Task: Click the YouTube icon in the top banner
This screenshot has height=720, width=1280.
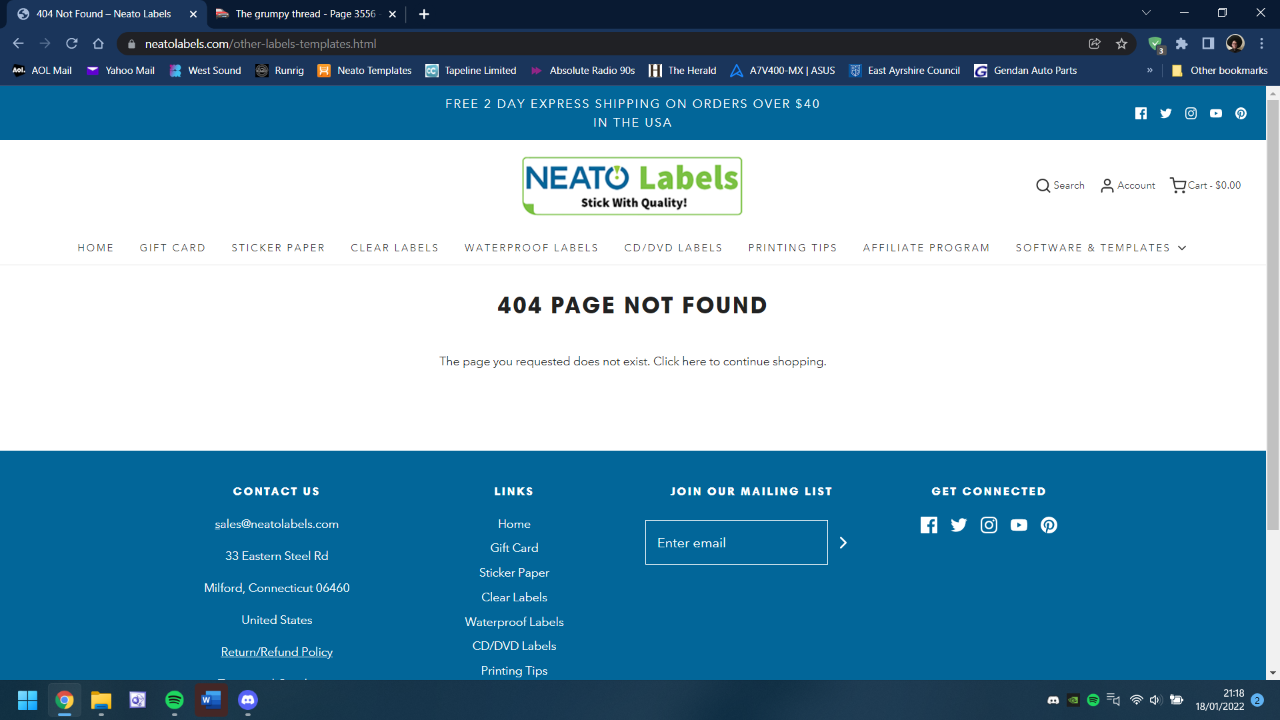Action: (1216, 113)
